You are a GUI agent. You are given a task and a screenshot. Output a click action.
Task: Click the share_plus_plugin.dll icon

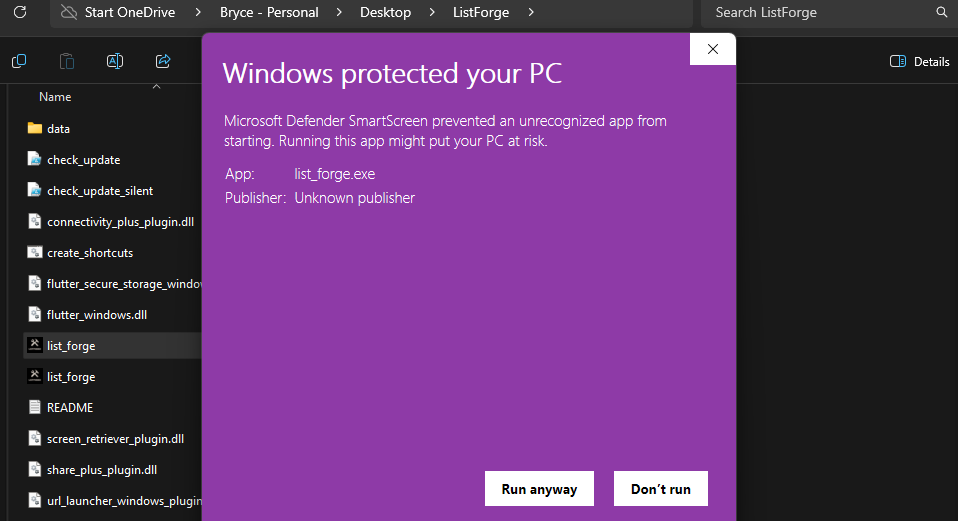pos(35,470)
